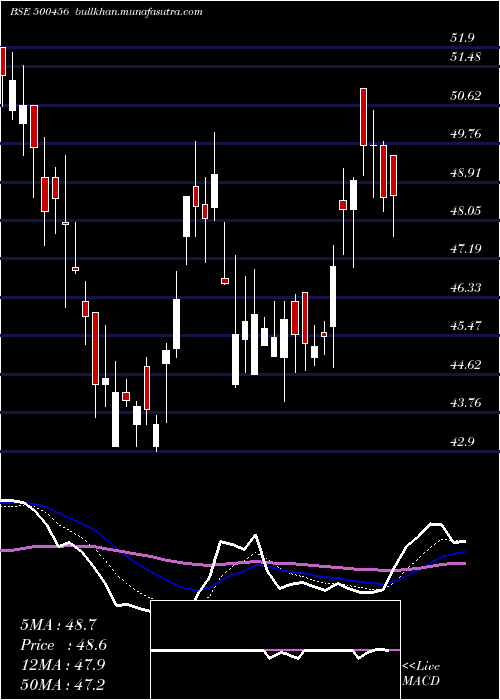This screenshot has height=700, width=500.
Task: Click the 46.33 price level label
Action: (466, 287)
